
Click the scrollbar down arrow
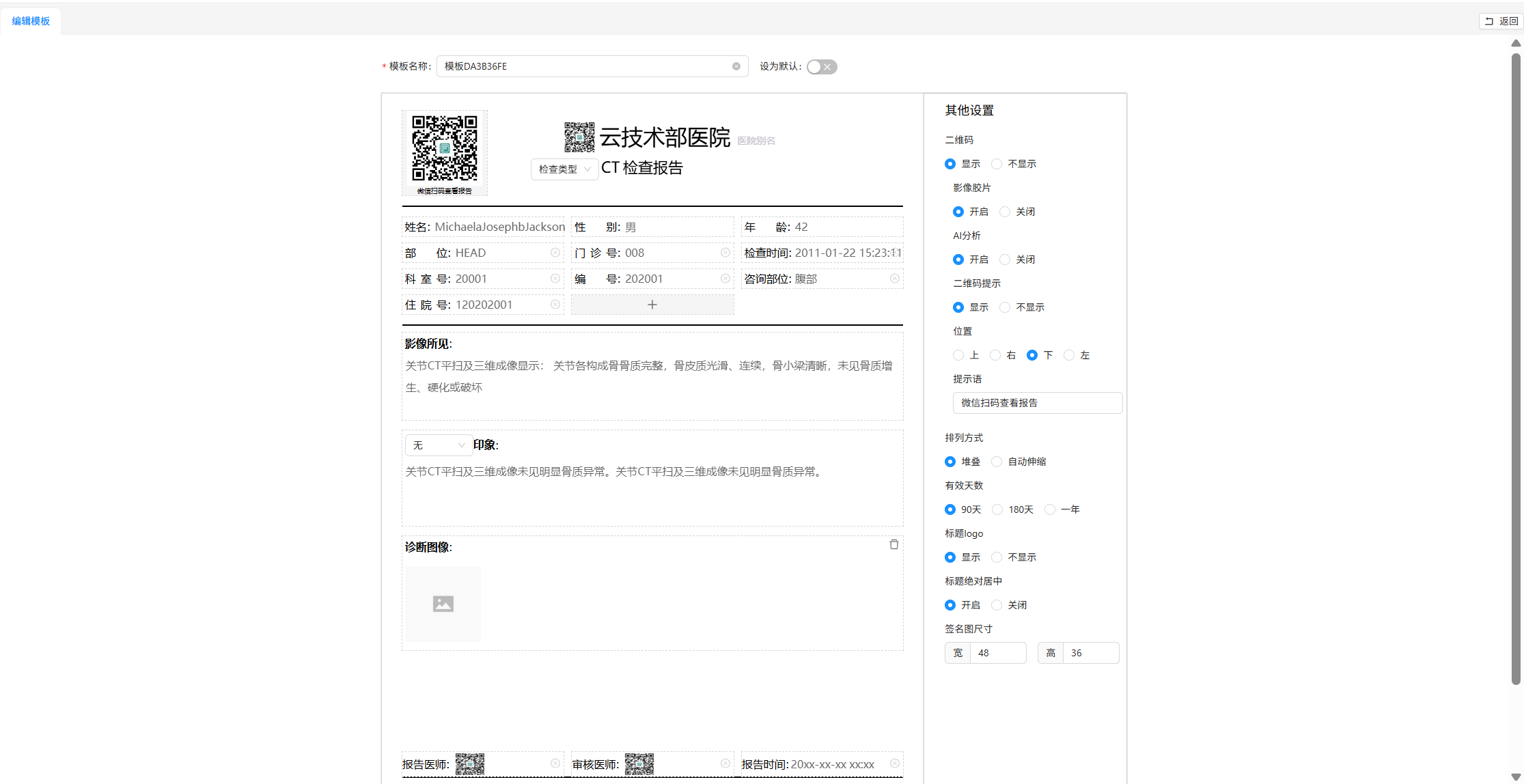click(x=1515, y=777)
